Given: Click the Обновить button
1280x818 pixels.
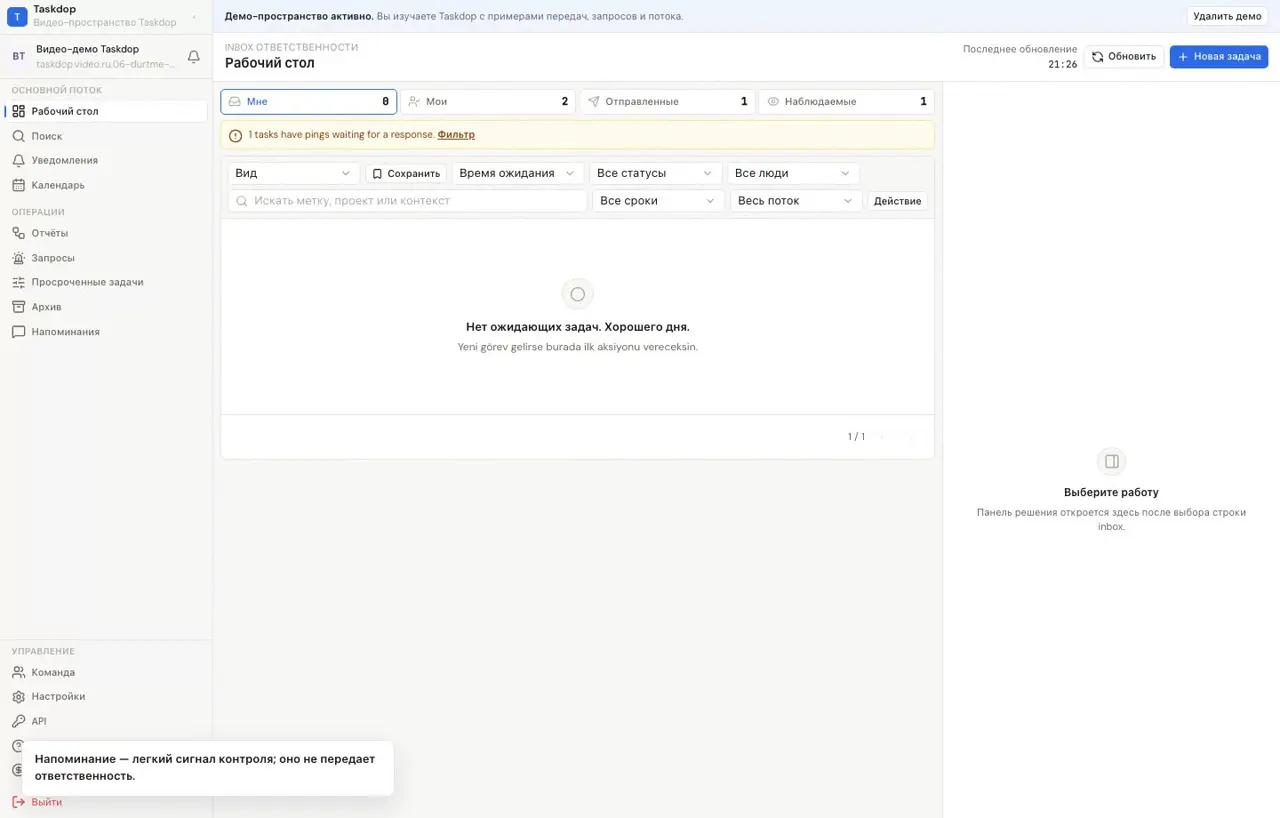Looking at the screenshot, I should pos(1124,57).
